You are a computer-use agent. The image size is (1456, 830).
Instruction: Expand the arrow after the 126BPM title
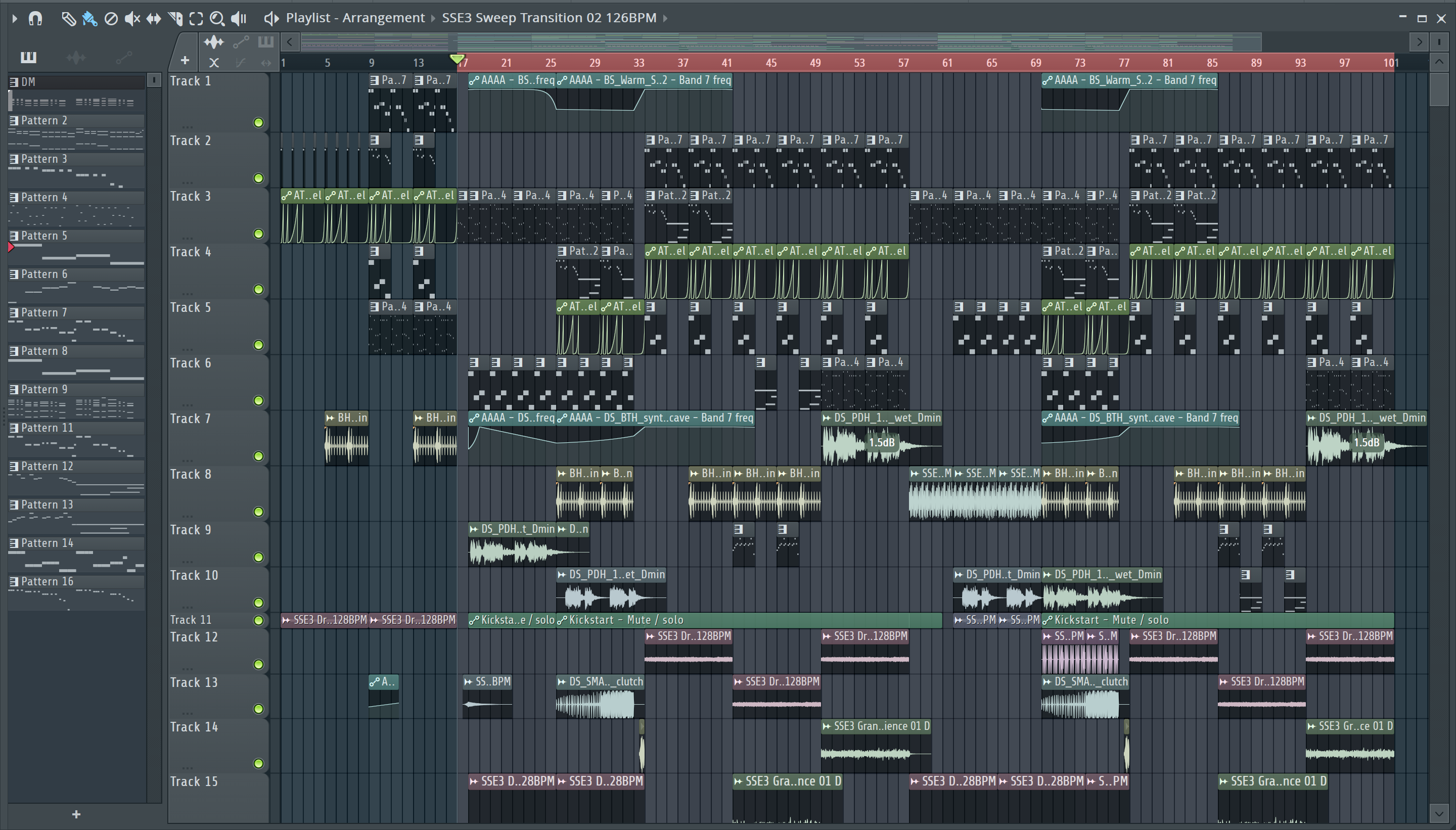tap(665, 18)
